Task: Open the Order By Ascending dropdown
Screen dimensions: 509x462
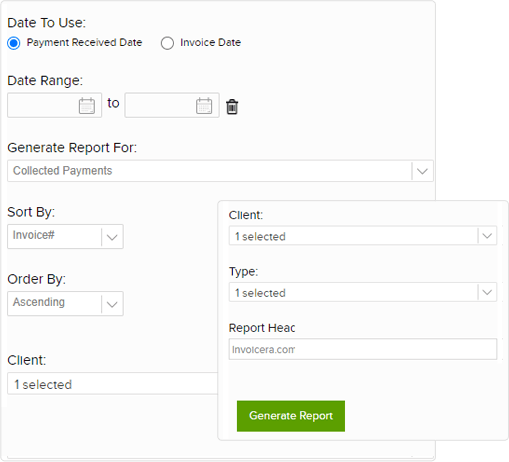Action: tap(65, 303)
